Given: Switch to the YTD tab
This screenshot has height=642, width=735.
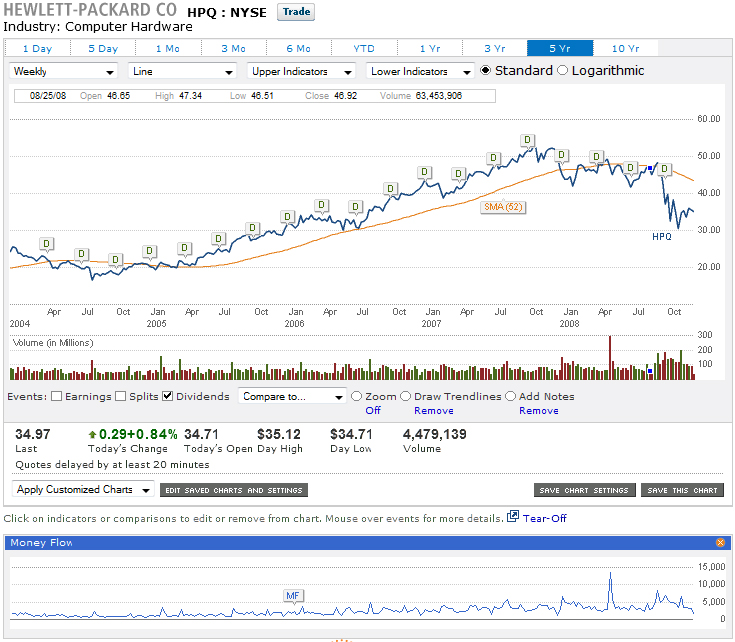Looking at the screenshot, I should (364, 48).
